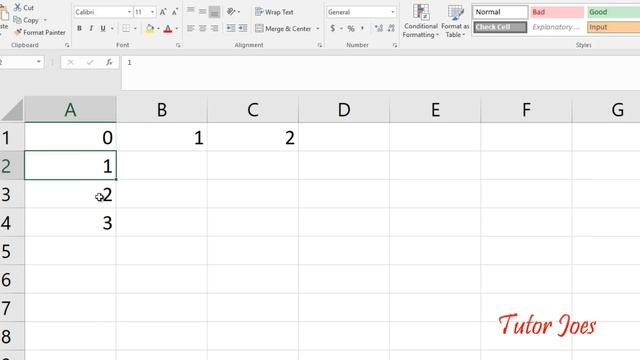Cancel the formula bar entry
The image size is (640, 360).
pyautogui.click(x=70, y=62)
